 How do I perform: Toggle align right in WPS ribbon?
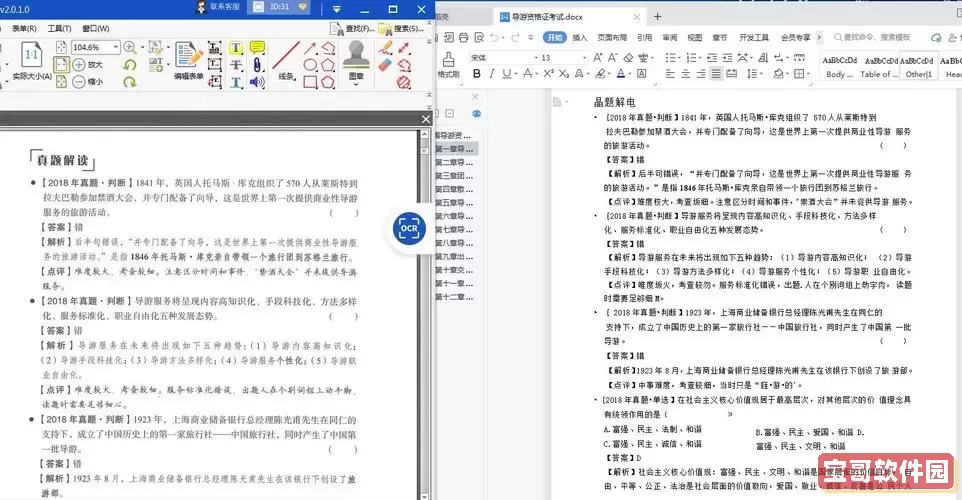701,74
